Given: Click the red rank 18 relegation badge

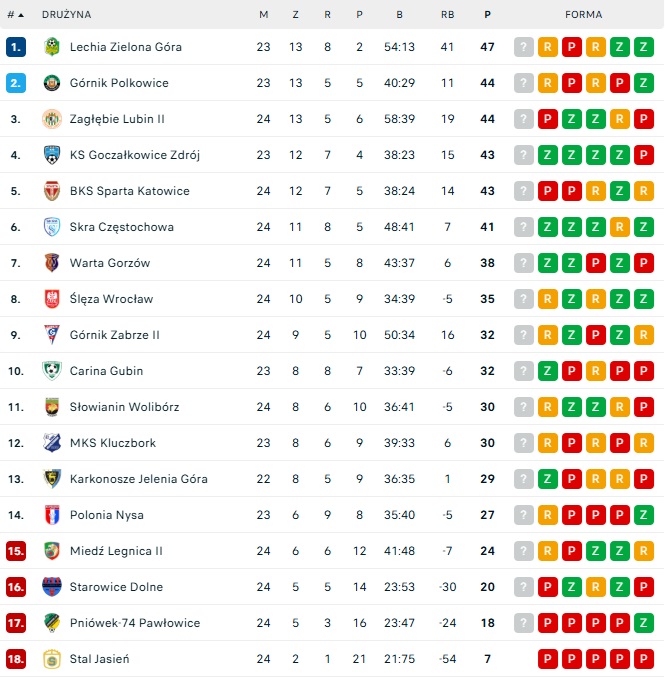Looking at the screenshot, I should pyautogui.click(x=15, y=659).
